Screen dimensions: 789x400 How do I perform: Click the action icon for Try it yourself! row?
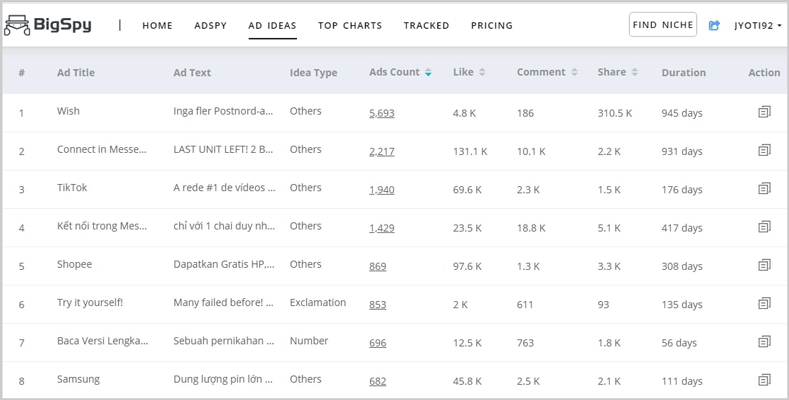click(764, 303)
